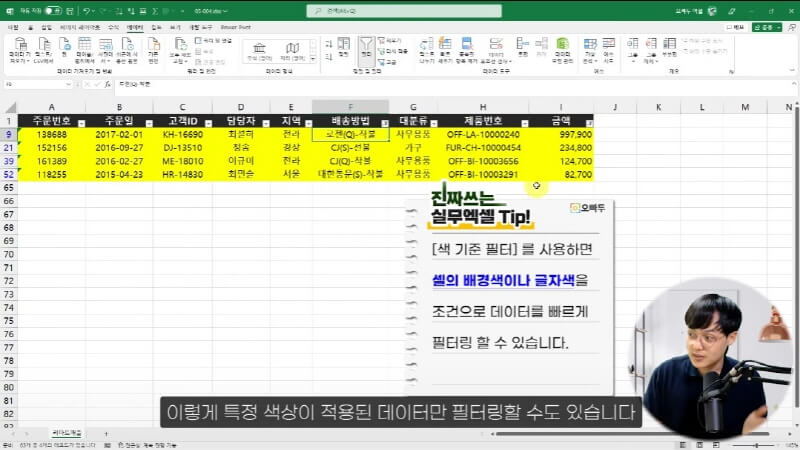Open the File tab

coord(13,27)
